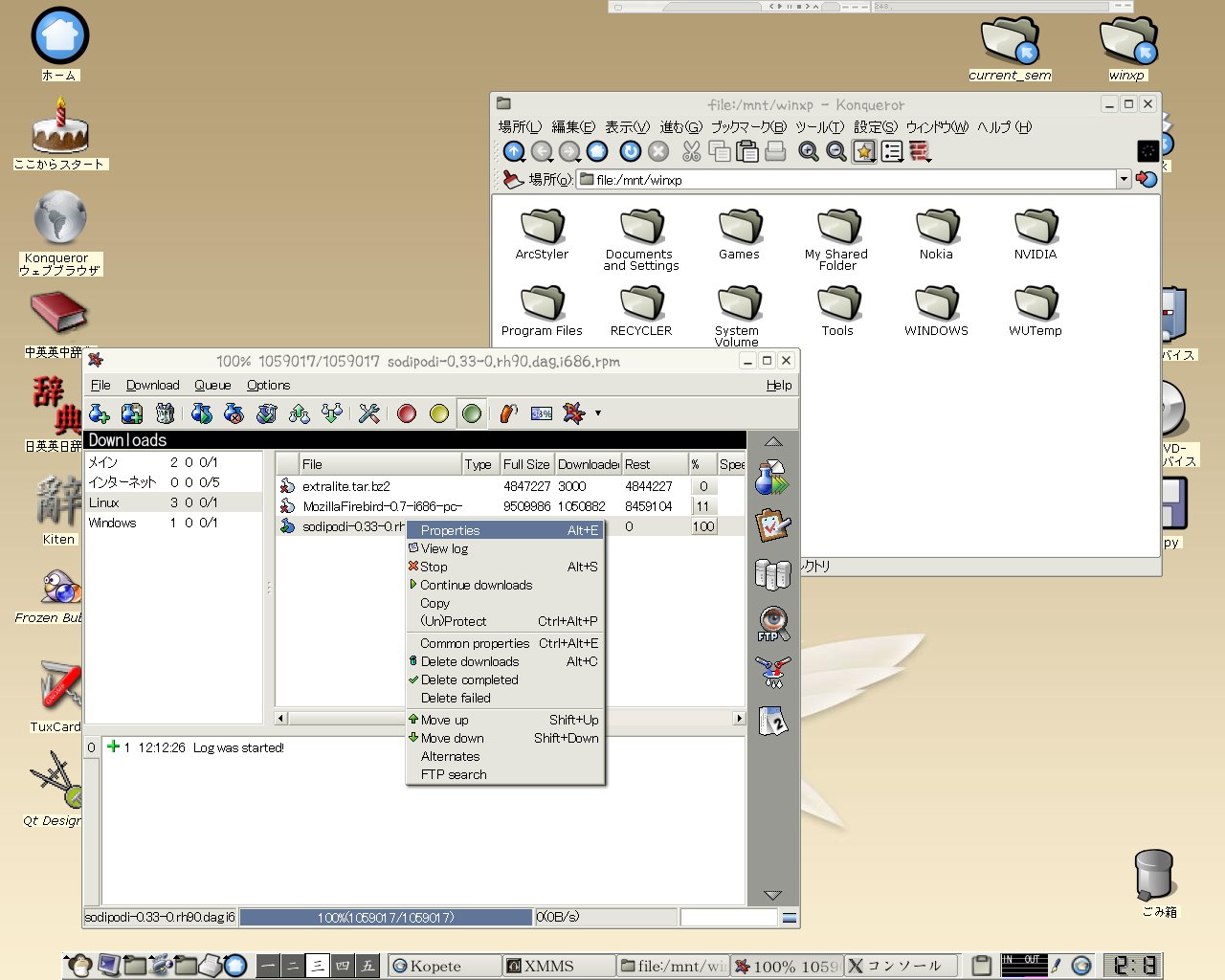Click the download progress bar in status bar
The image size is (1225, 980).
tap(386, 917)
